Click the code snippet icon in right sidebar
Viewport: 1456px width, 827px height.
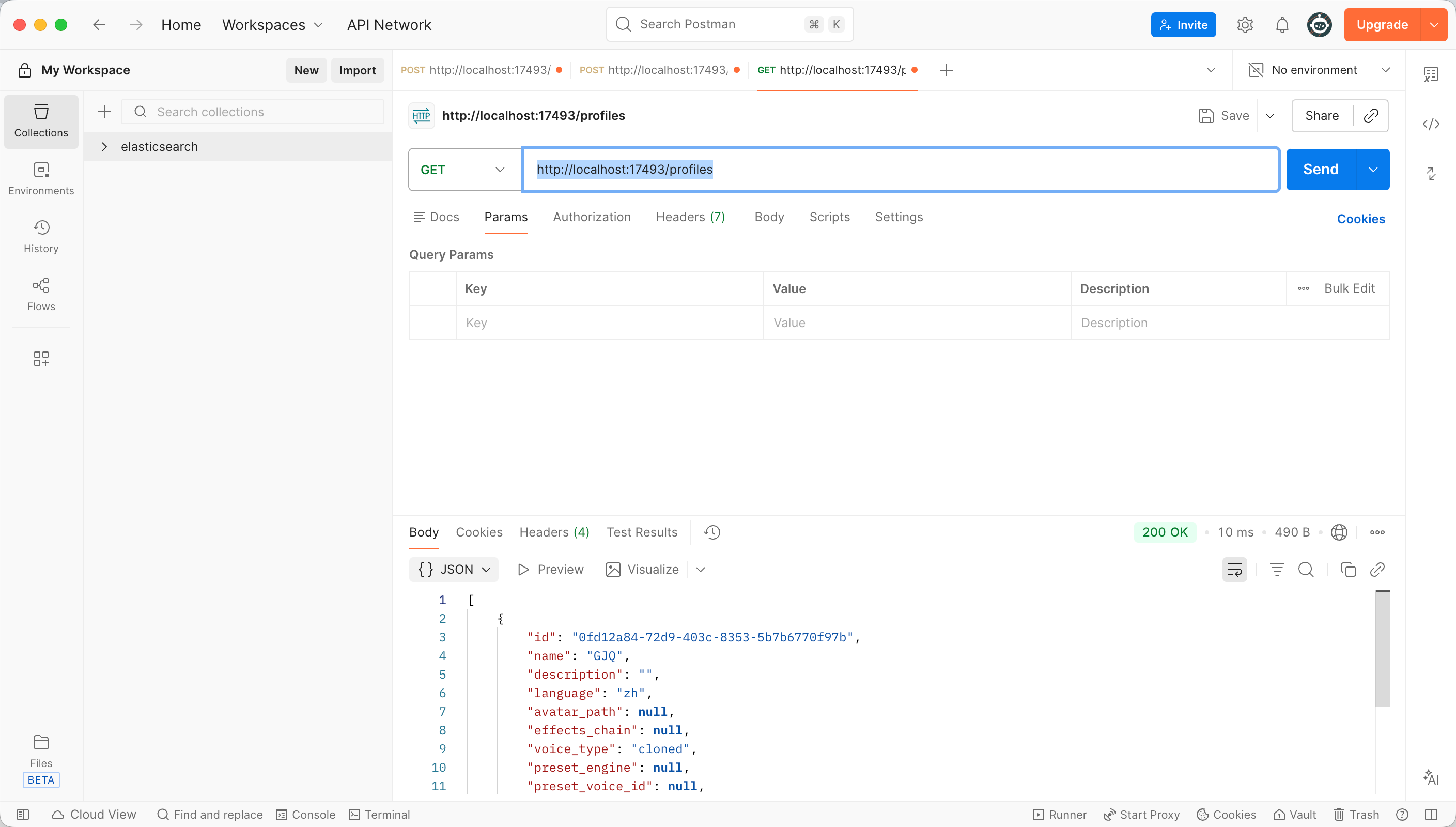(x=1431, y=124)
